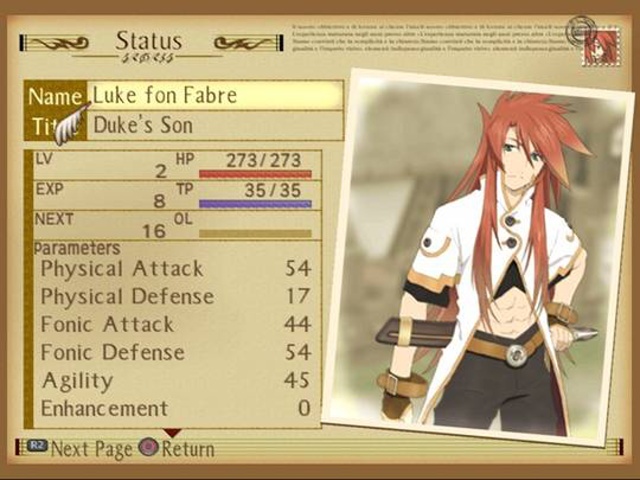
Task: Select the Enhancement parameter row
Action: 176,408
